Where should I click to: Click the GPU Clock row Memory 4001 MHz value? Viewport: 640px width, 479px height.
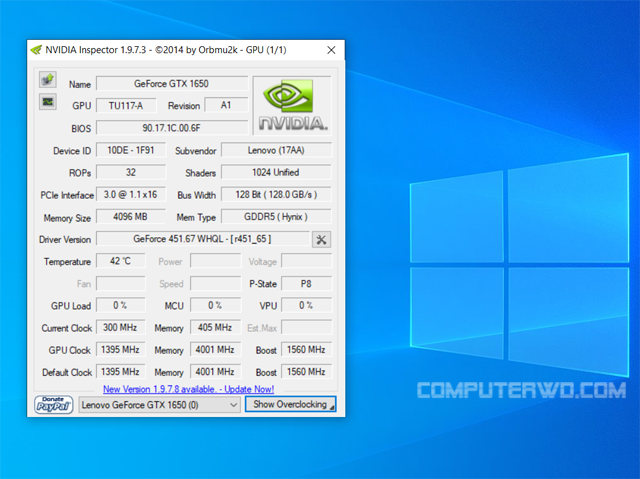[216, 350]
